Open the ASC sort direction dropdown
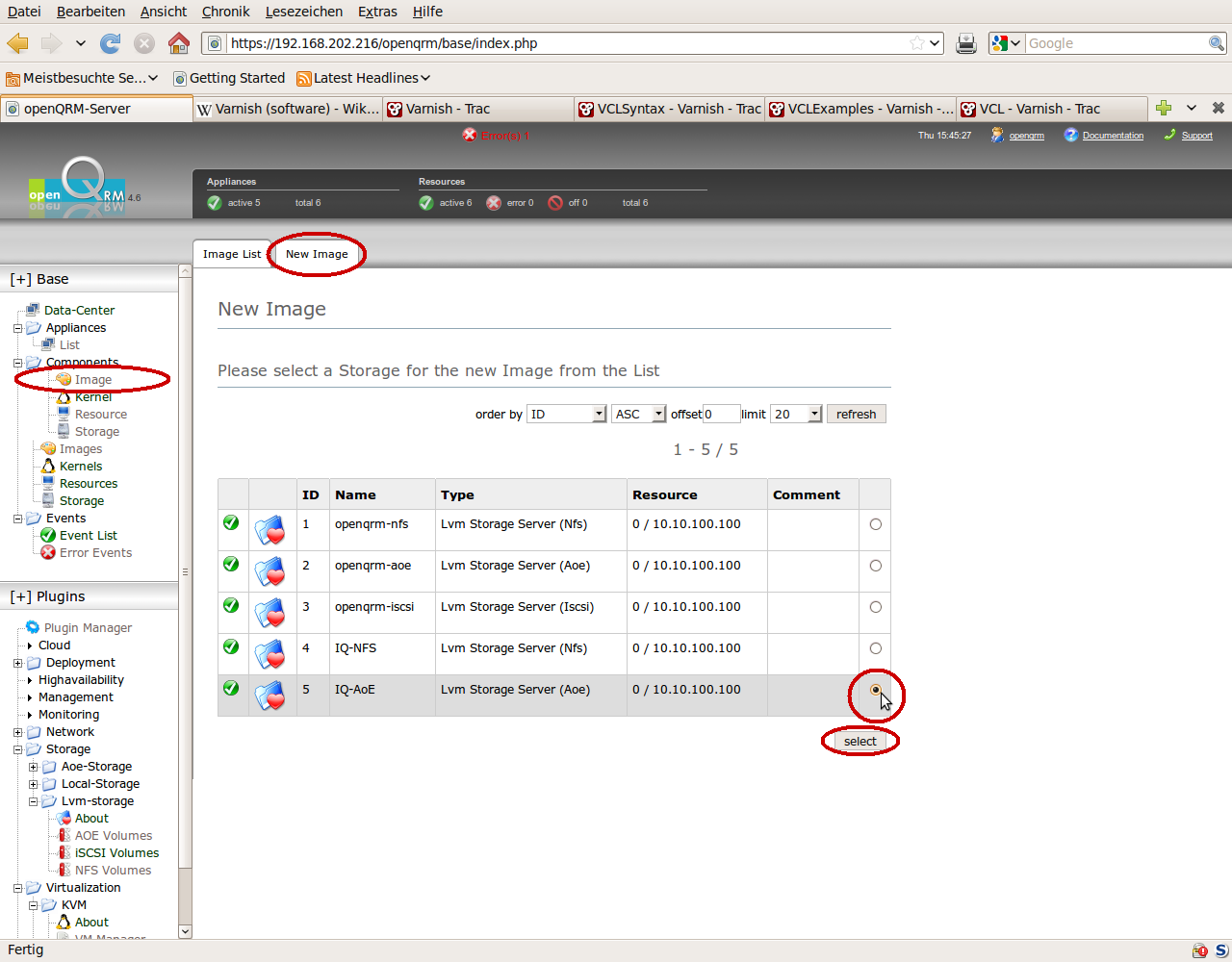1232x962 pixels. coord(638,414)
